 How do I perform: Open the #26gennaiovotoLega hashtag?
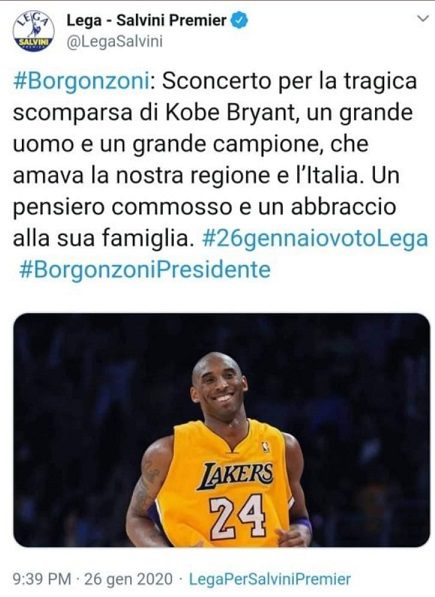coord(315,239)
